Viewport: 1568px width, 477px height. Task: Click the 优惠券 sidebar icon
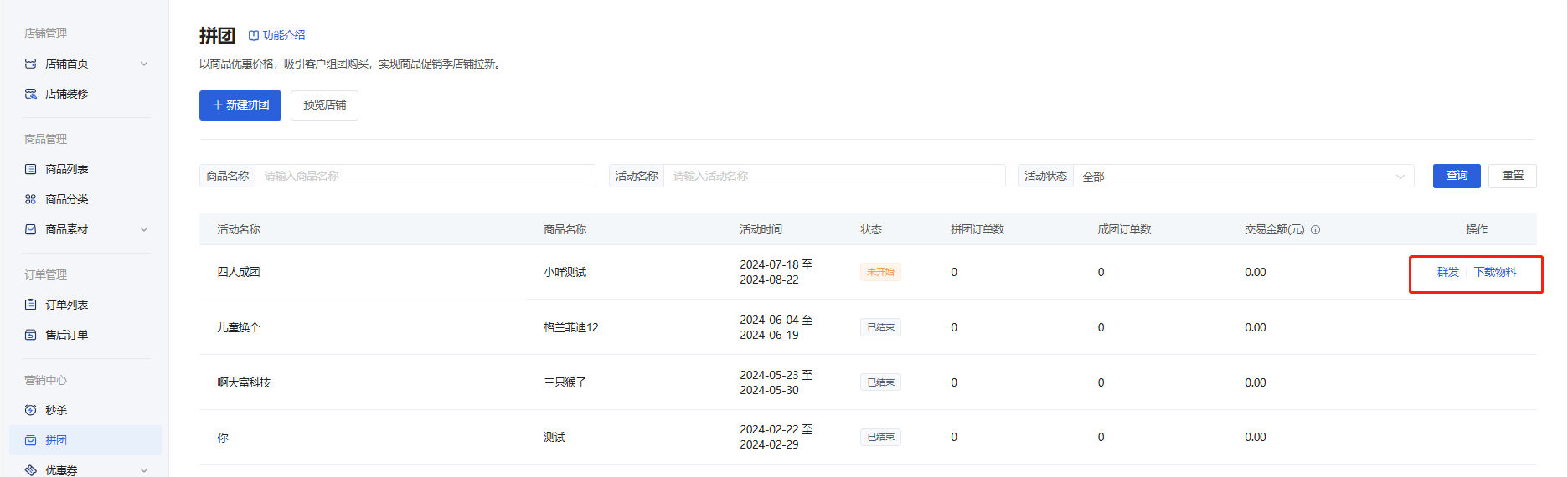[31, 470]
